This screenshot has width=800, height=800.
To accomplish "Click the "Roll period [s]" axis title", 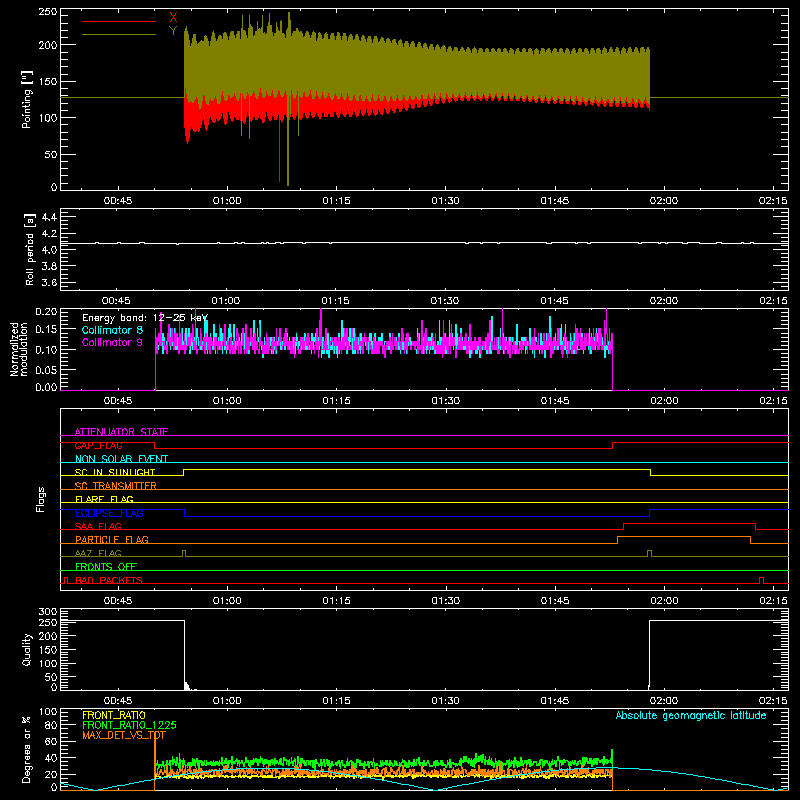I will click(x=29, y=249).
